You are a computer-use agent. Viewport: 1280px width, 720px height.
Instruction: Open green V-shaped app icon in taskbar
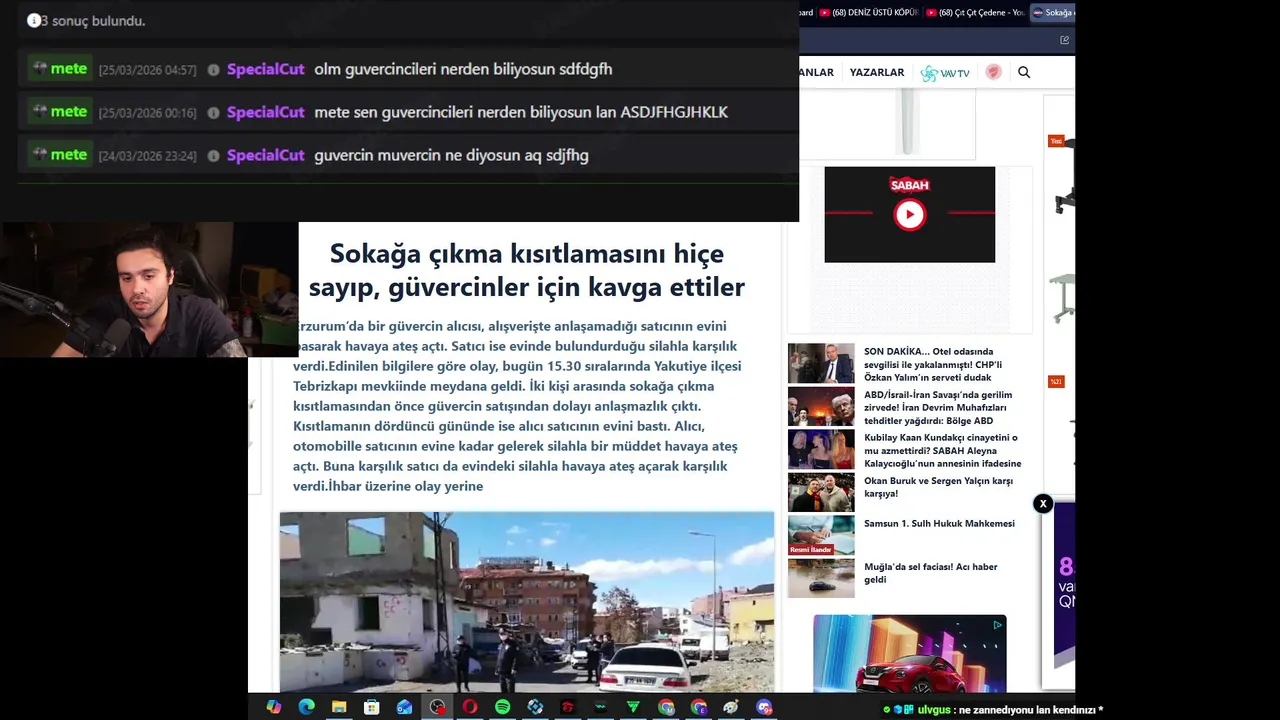tap(633, 707)
